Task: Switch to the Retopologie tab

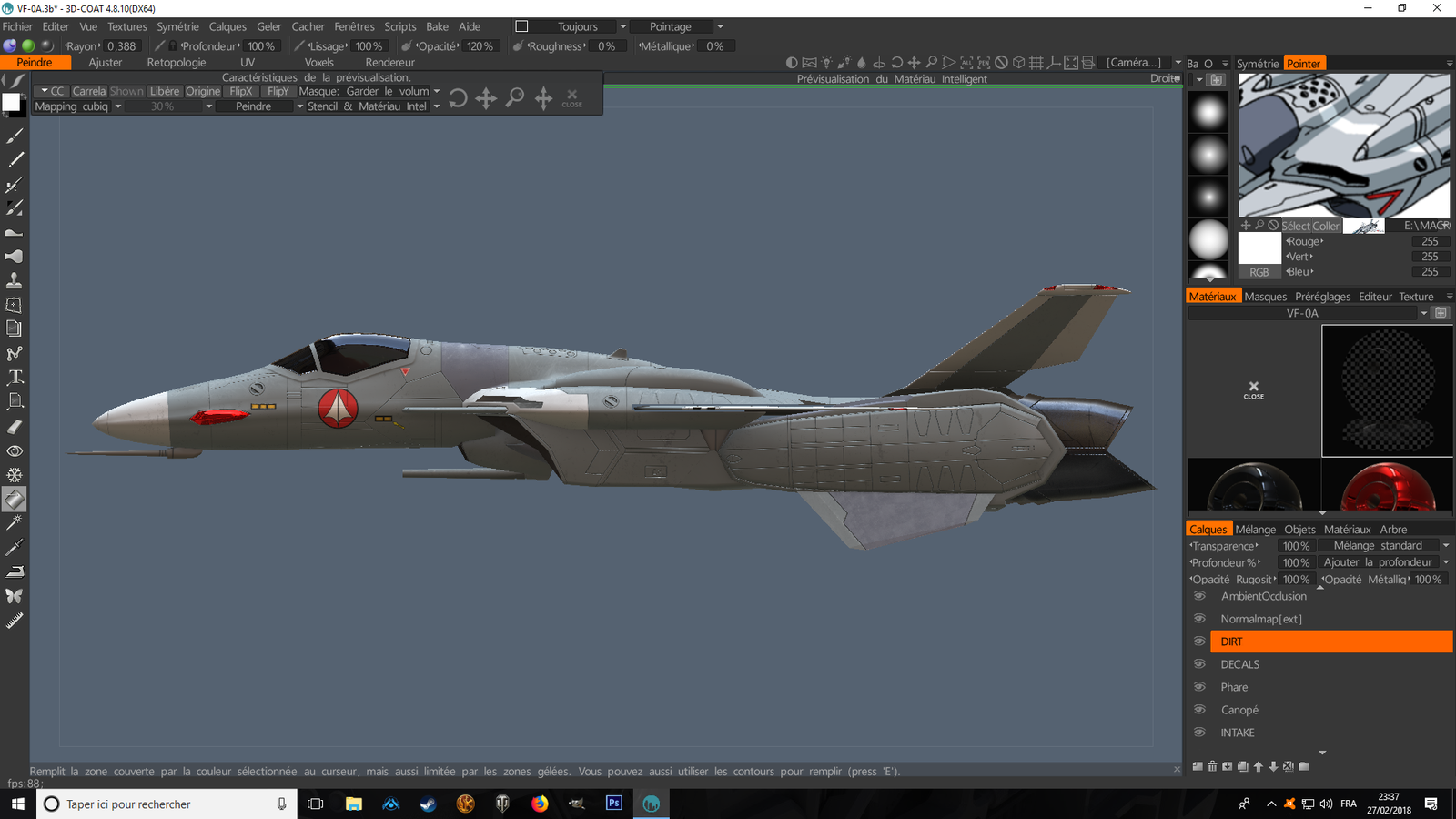Action: point(177,63)
